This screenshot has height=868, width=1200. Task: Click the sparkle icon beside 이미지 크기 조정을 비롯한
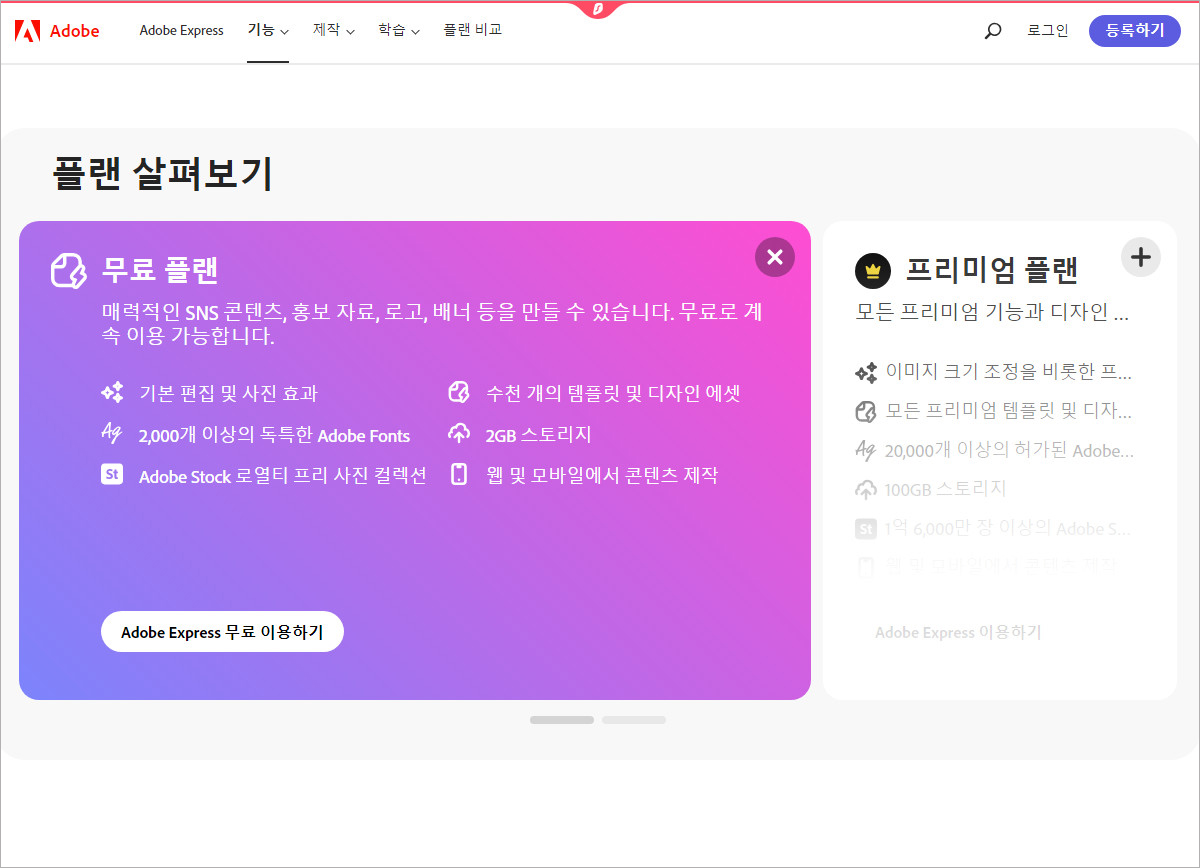pos(866,372)
